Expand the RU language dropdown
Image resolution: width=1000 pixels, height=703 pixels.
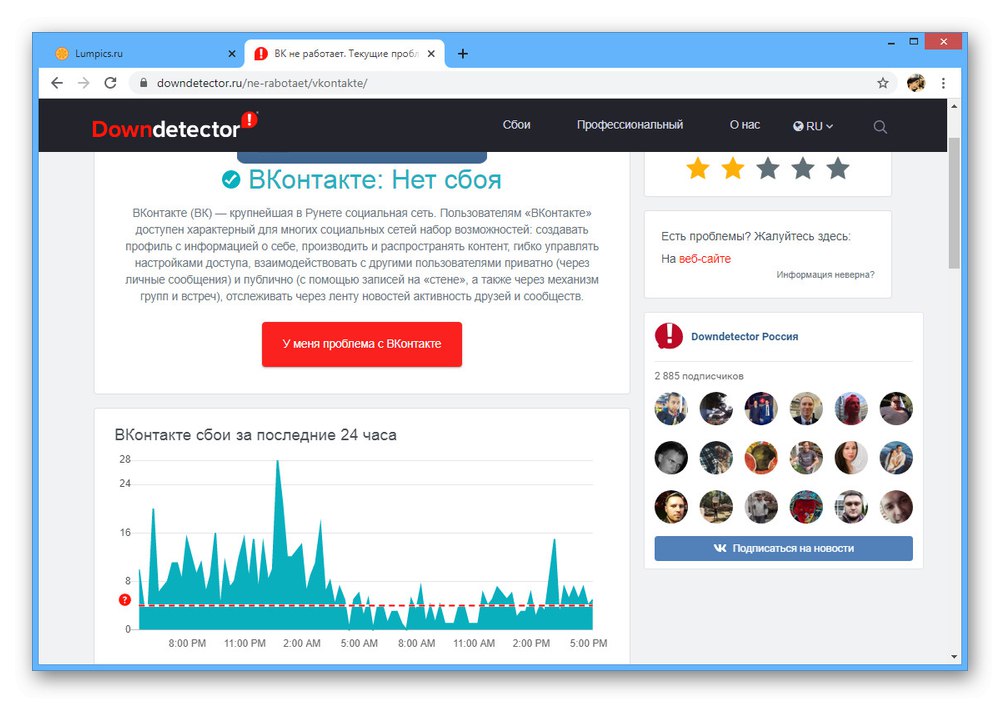click(813, 126)
